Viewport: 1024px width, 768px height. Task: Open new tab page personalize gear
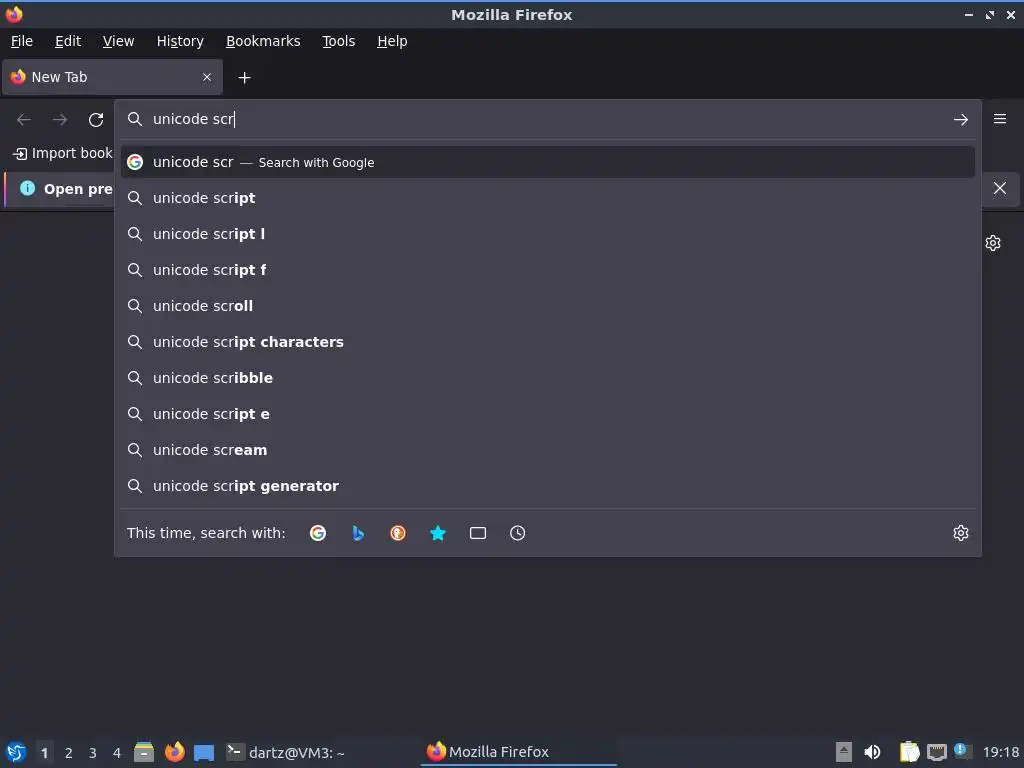(993, 243)
